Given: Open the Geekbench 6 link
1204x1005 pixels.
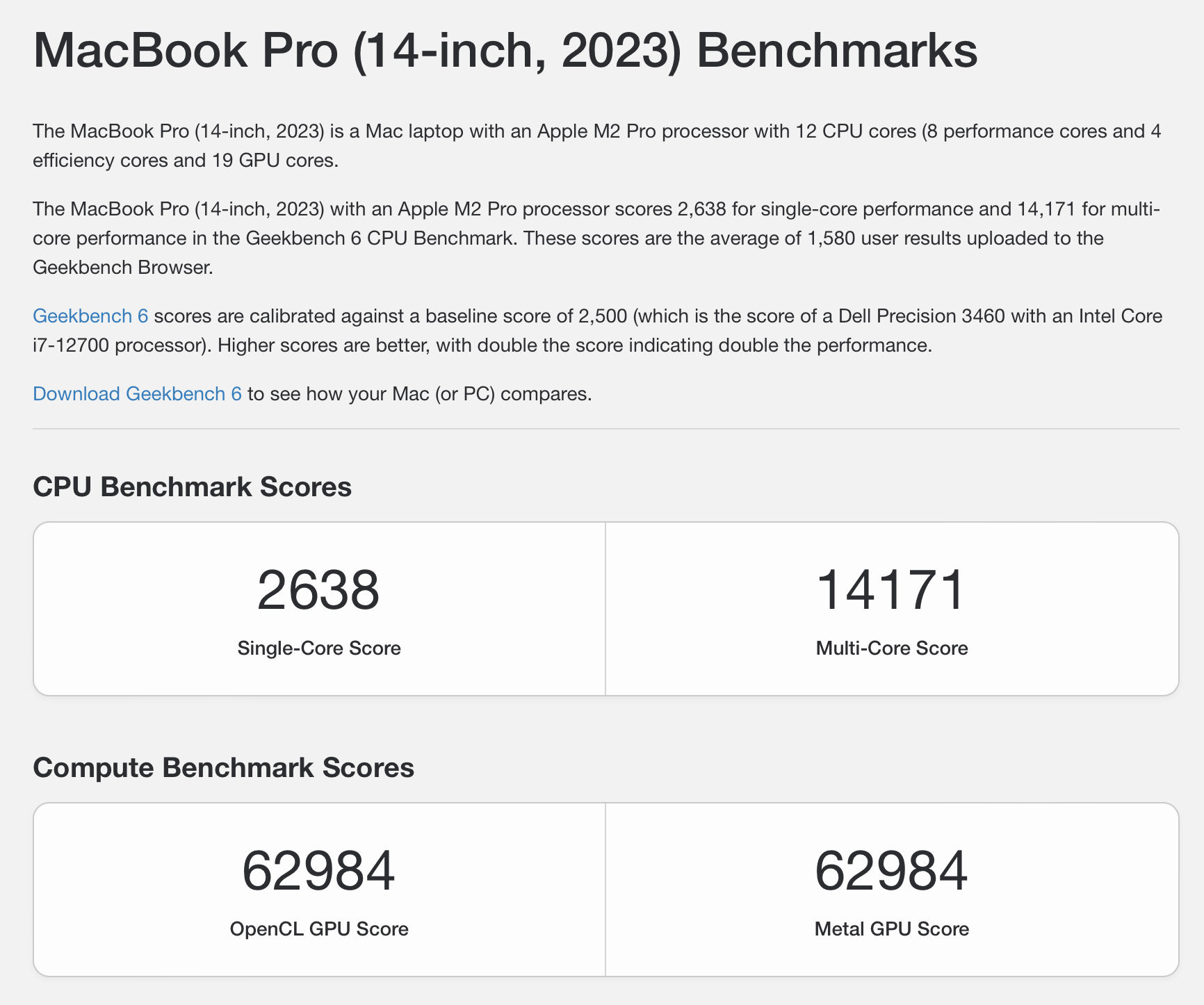Looking at the screenshot, I should pyautogui.click(x=90, y=316).
